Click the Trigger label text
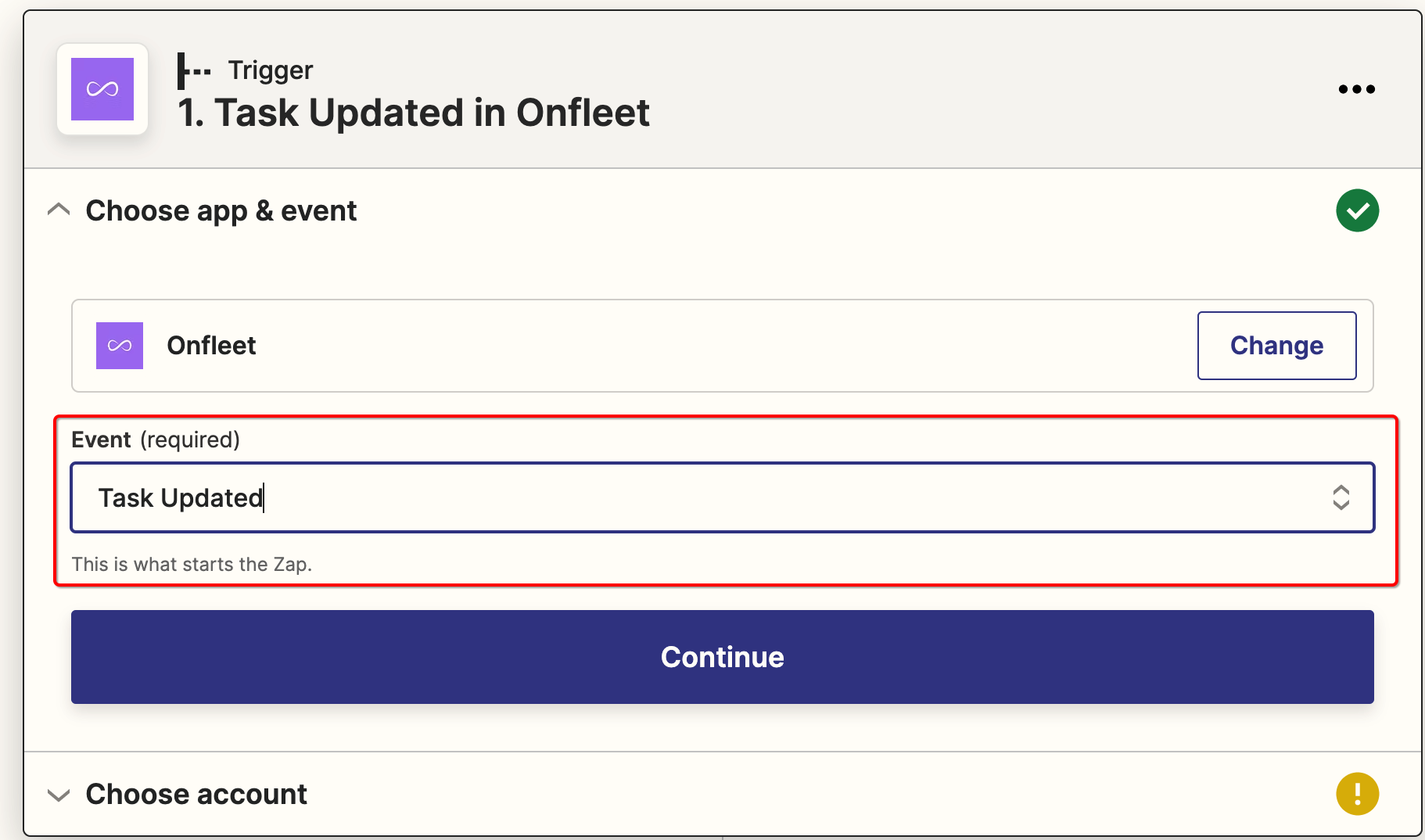 (x=271, y=70)
